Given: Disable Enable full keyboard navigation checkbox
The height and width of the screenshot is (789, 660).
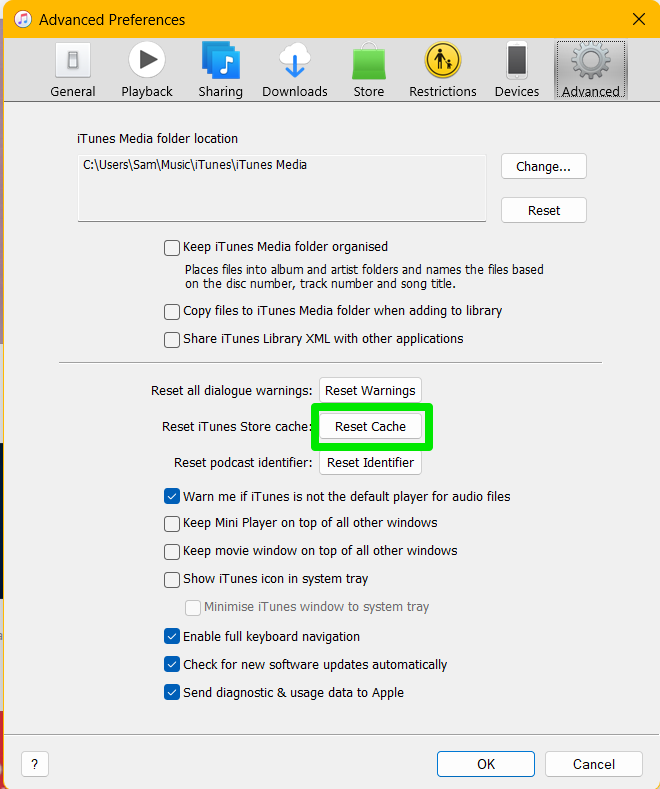Looking at the screenshot, I should coord(172,637).
